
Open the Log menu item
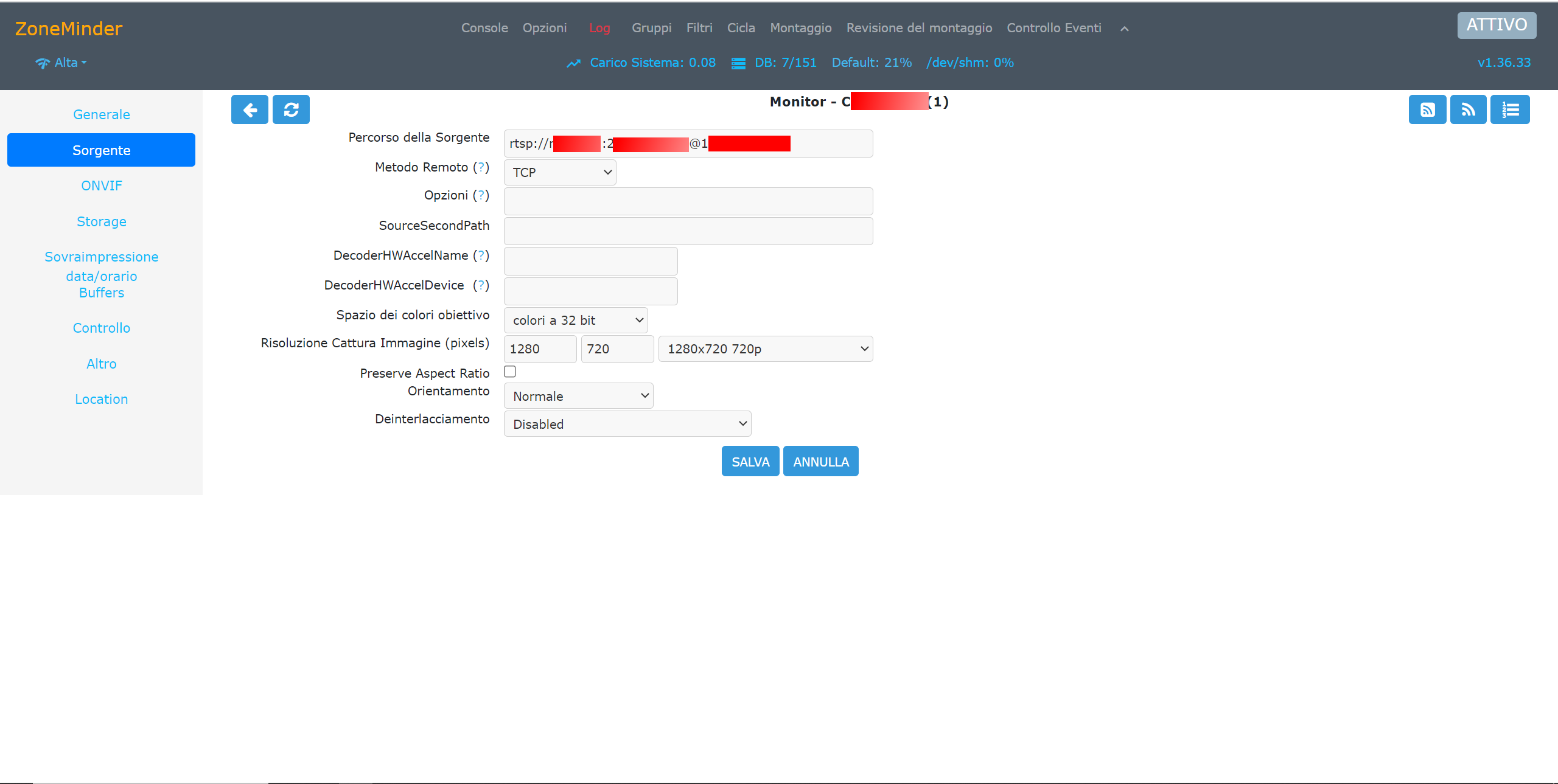[599, 28]
